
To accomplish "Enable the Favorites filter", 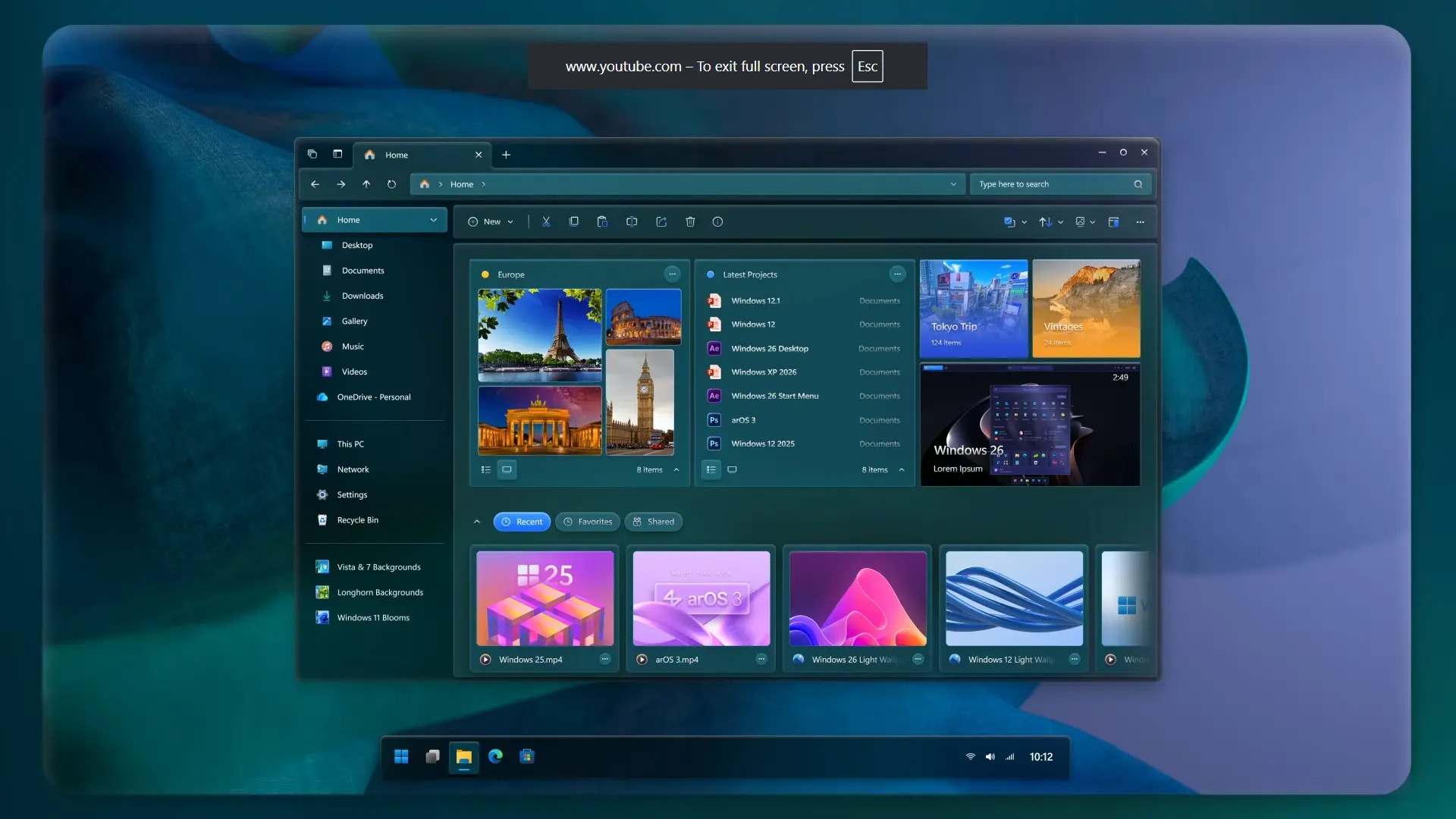I will (x=587, y=522).
